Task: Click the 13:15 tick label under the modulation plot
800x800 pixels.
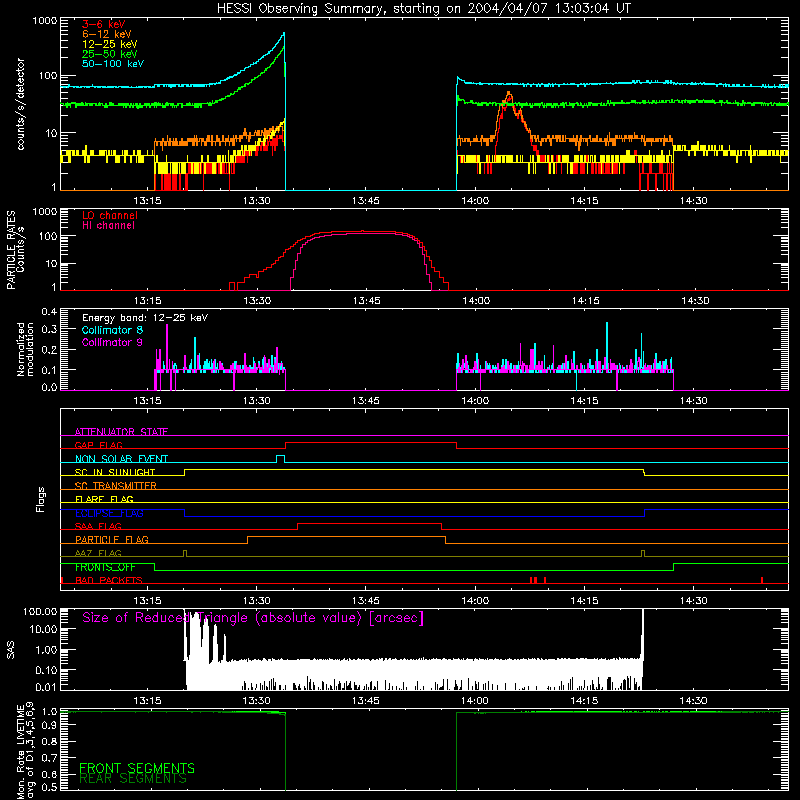Action: tap(147, 401)
